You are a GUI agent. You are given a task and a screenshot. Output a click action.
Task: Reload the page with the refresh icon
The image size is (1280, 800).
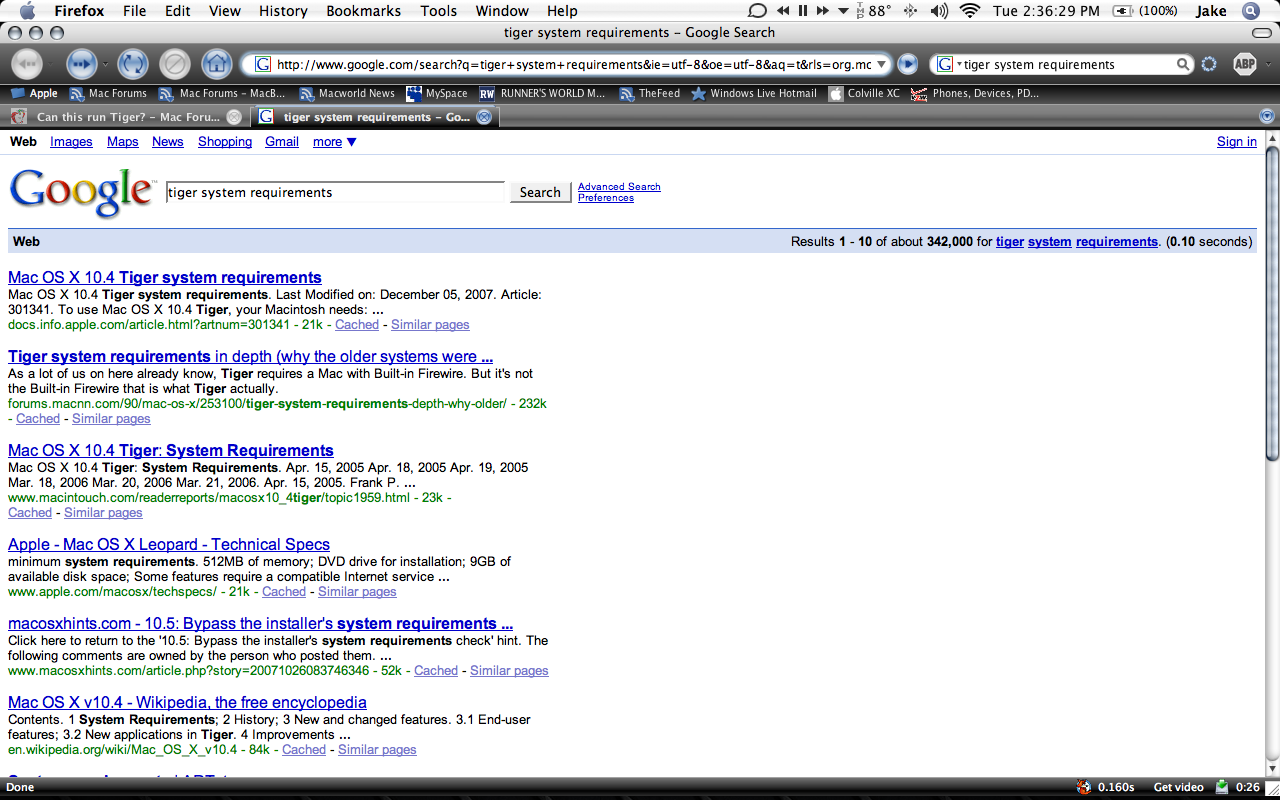[132, 65]
